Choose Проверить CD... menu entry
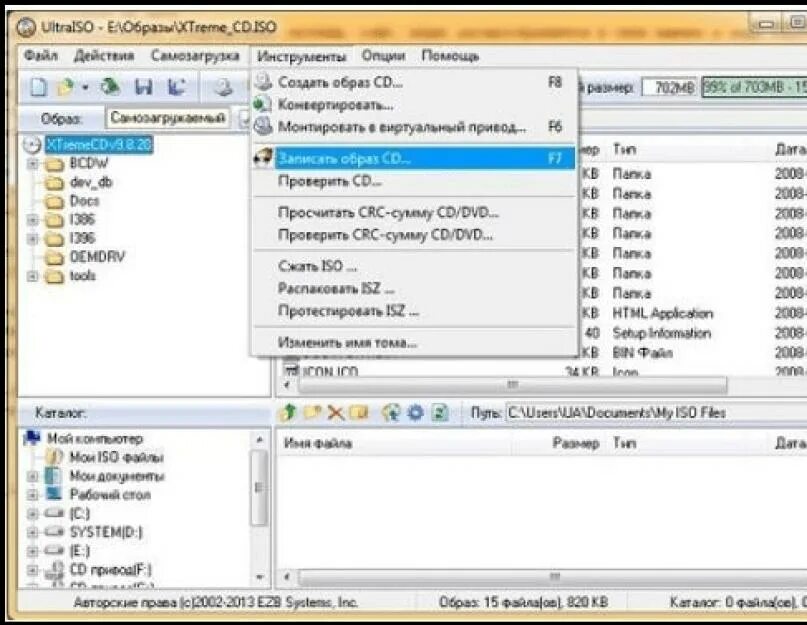This screenshot has width=807, height=625. pyautogui.click(x=415, y=181)
